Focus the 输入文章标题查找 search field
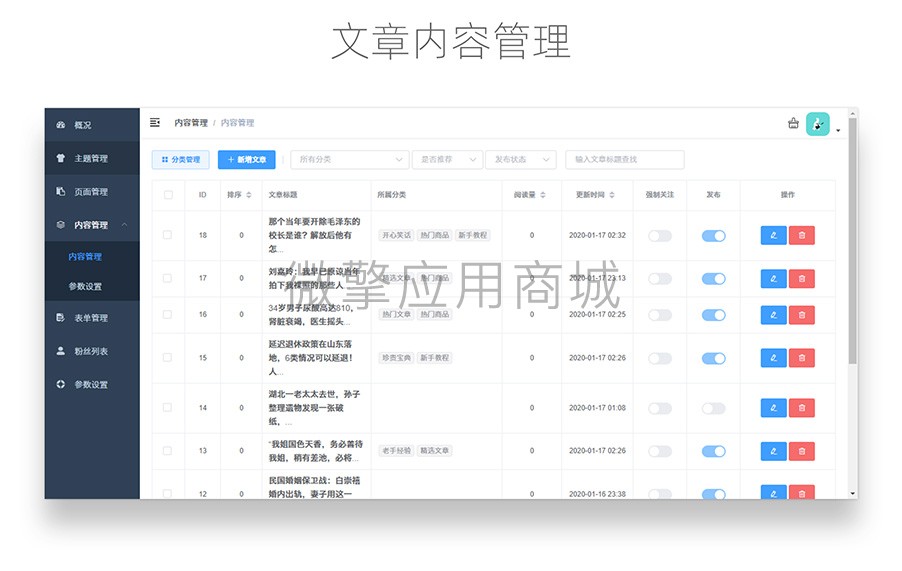Image resolution: width=902 pixels, height=571 pixels. (x=625, y=159)
